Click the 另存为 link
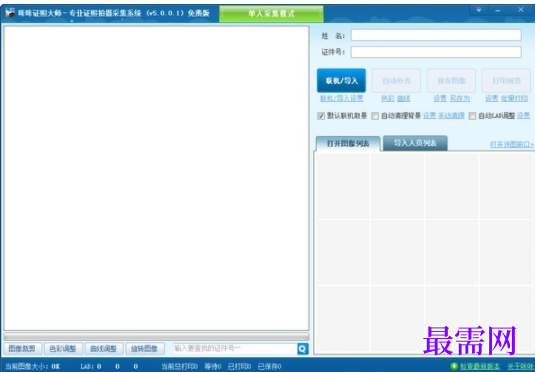535x372 pixels. point(460,99)
